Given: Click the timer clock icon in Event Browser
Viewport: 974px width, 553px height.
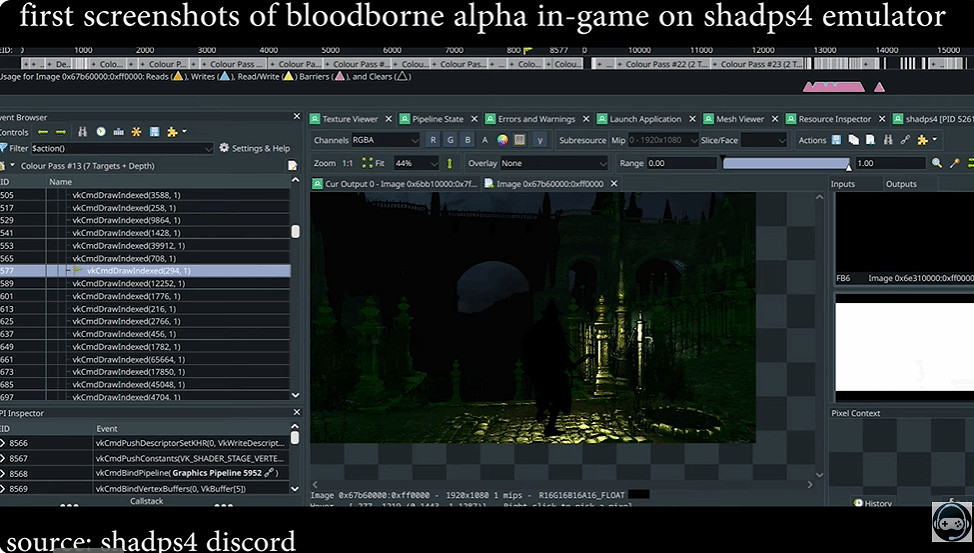Looking at the screenshot, I should point(101,132).
